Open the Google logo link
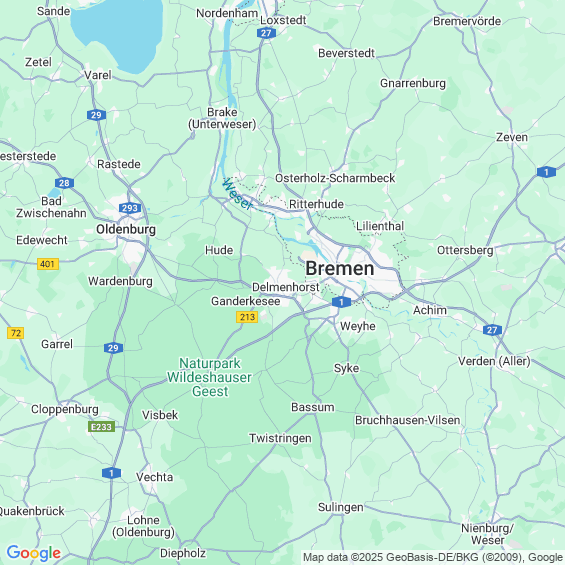Image resolution: width=565 pixels, height=565 pixels. click(x=34, y=553)
